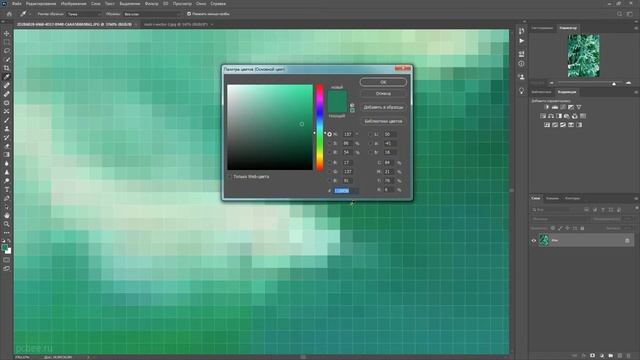Click the Vibrance triangle adjustment icon
Image resolution: width=640 pixels, height=360 pixels.
[x=579, y=107]
